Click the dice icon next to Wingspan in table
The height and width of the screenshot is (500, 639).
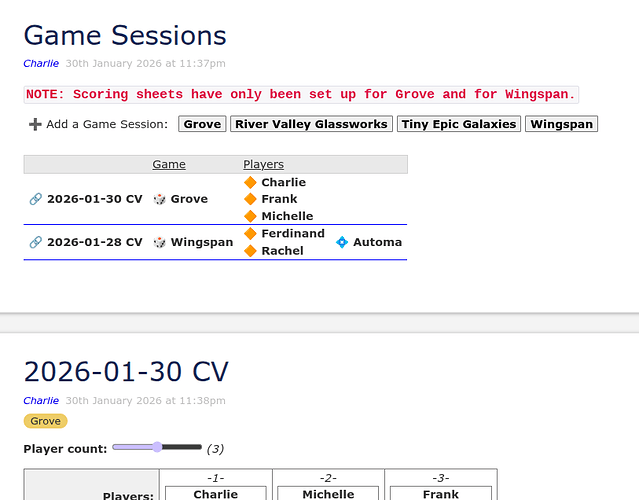[159, 242]
